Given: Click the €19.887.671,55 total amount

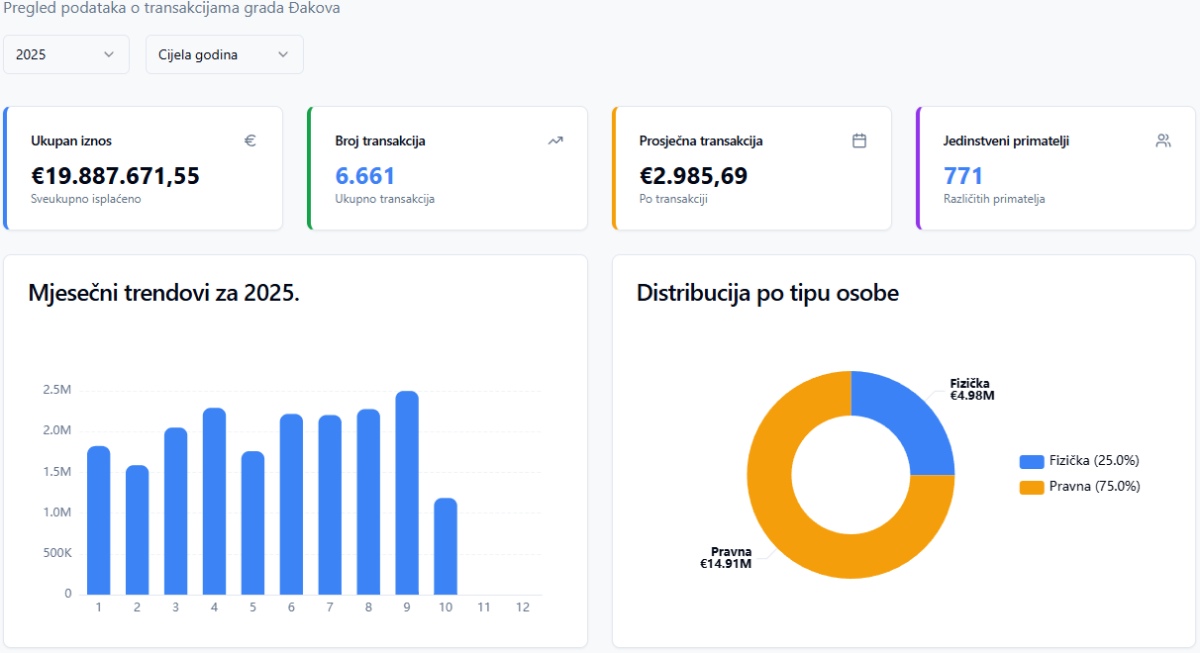Looking at the screenshot, I should (115, 177).
